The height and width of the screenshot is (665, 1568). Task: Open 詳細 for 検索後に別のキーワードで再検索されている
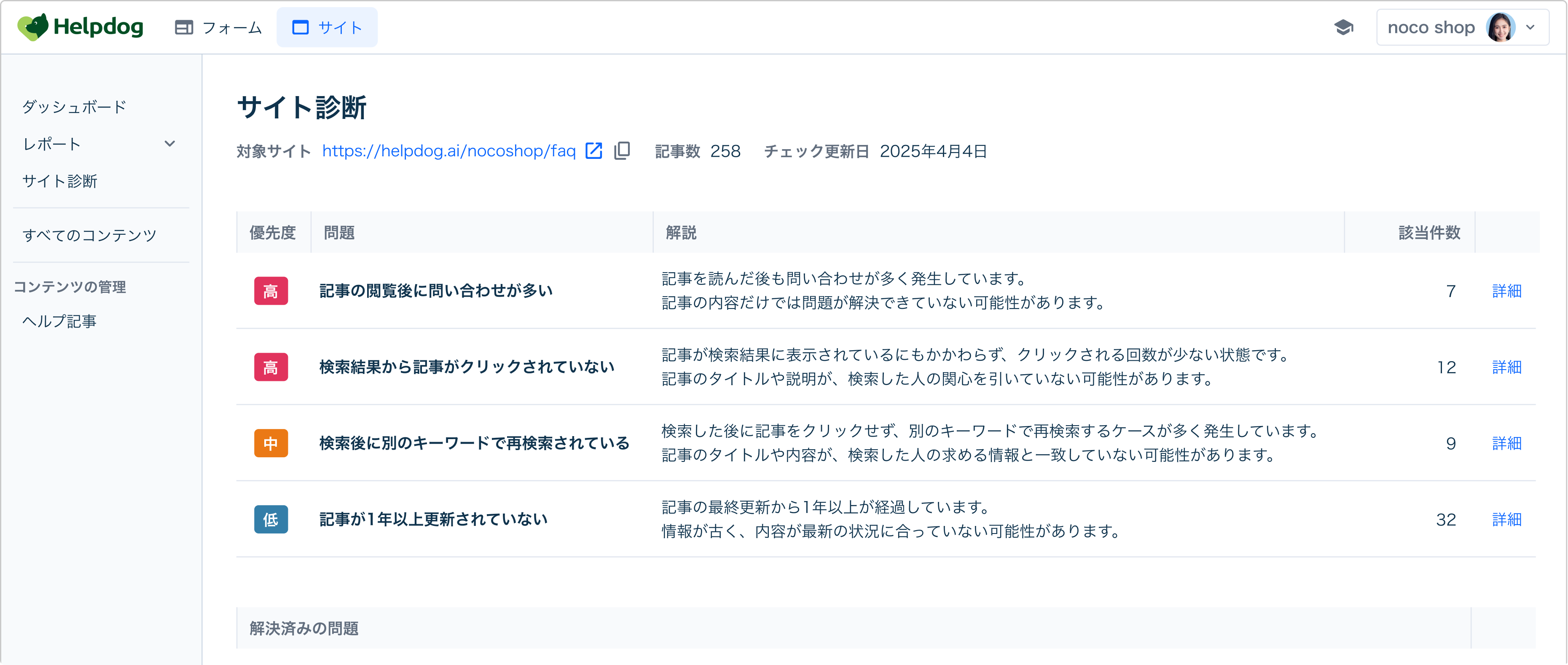click(1506, 443)
